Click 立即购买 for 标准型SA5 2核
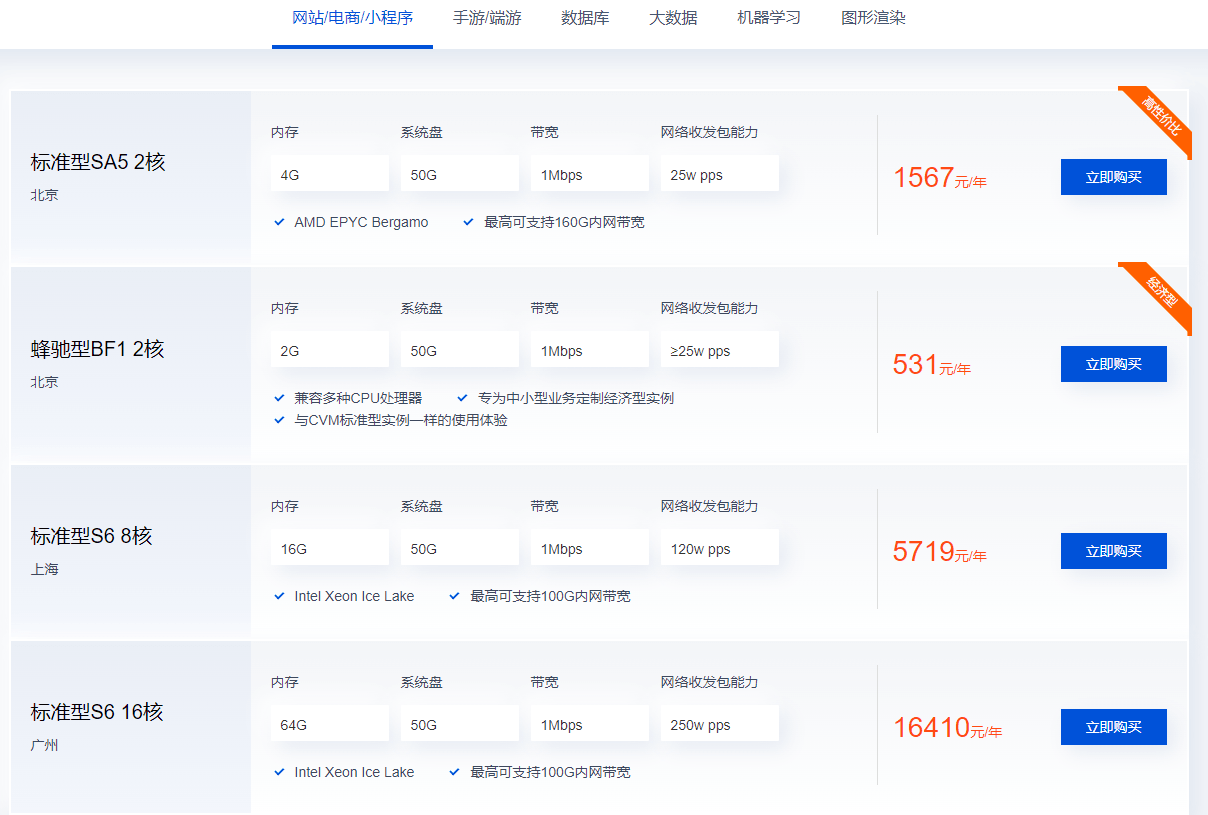The height and width of the screenshot is (815, 1208). (1113, 177)
